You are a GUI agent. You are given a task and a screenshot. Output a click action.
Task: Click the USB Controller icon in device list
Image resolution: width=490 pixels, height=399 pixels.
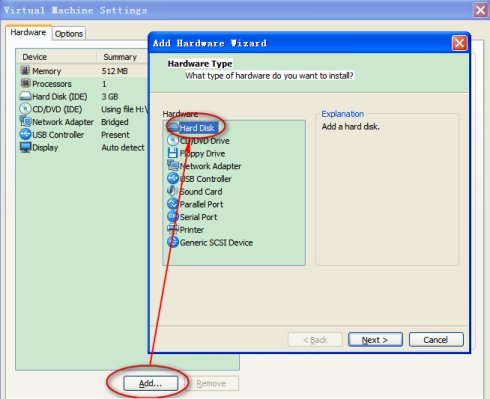[25, 134]
